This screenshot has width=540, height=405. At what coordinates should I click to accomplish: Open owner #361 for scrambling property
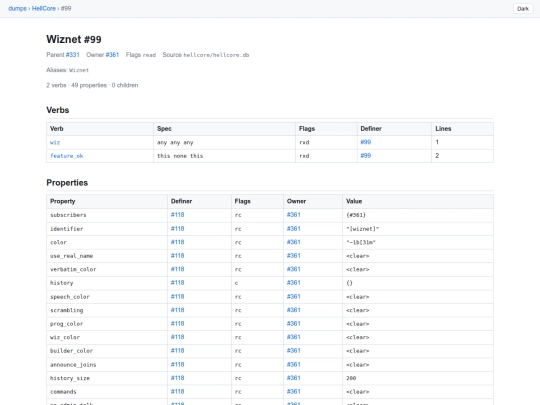293,310
